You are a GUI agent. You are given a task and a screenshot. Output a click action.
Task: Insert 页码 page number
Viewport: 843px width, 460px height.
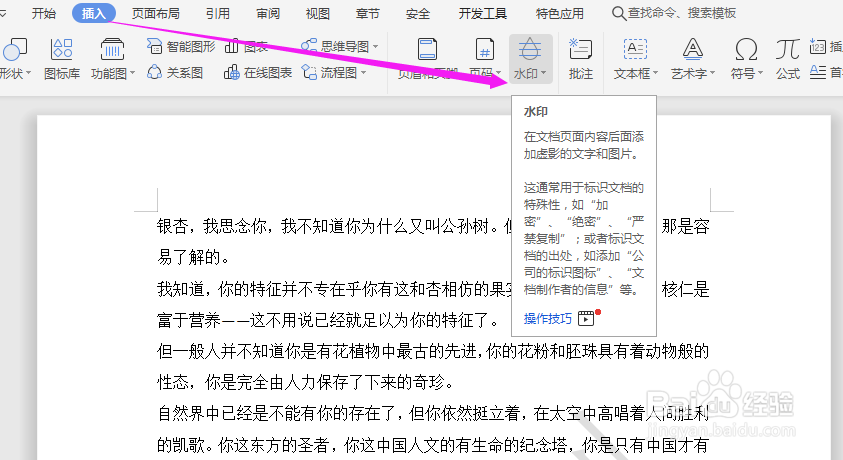pos(484,58)
